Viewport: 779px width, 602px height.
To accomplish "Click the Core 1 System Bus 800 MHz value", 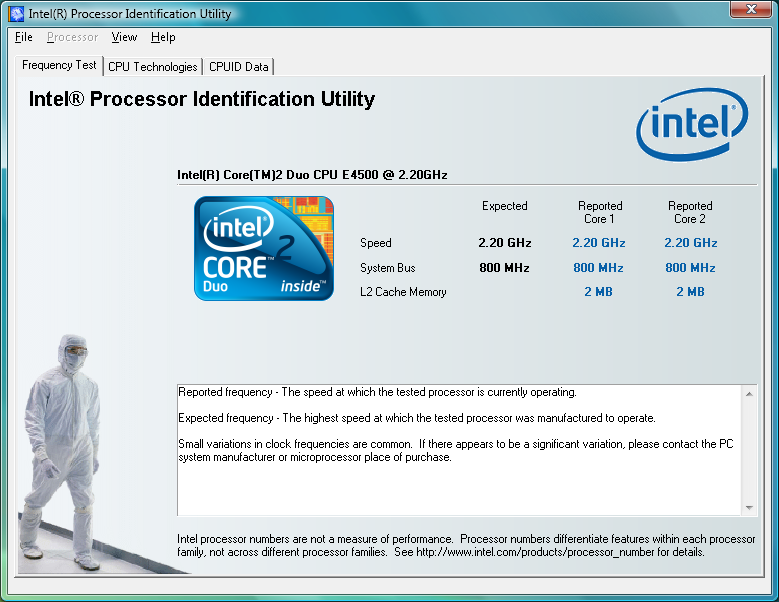I will (x=598, y=268).
